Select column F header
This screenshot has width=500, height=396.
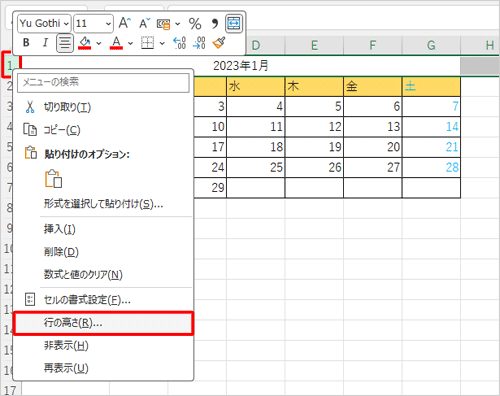click(x=373, y=45)
